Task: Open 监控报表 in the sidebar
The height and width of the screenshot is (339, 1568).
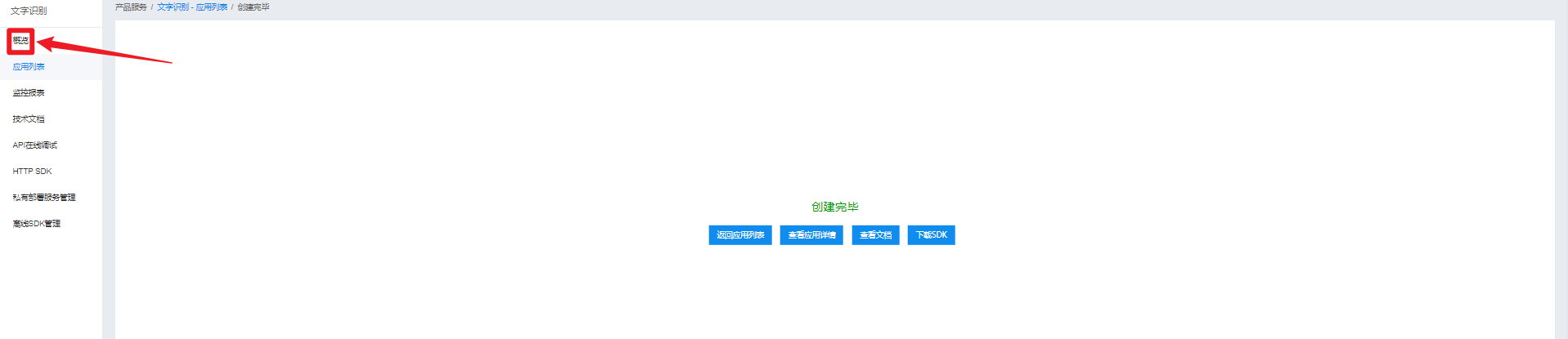Action: 29,93
